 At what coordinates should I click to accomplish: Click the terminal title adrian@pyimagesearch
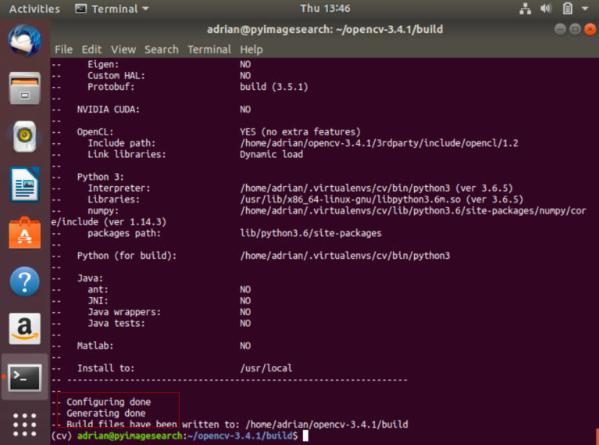click(325, 29)
